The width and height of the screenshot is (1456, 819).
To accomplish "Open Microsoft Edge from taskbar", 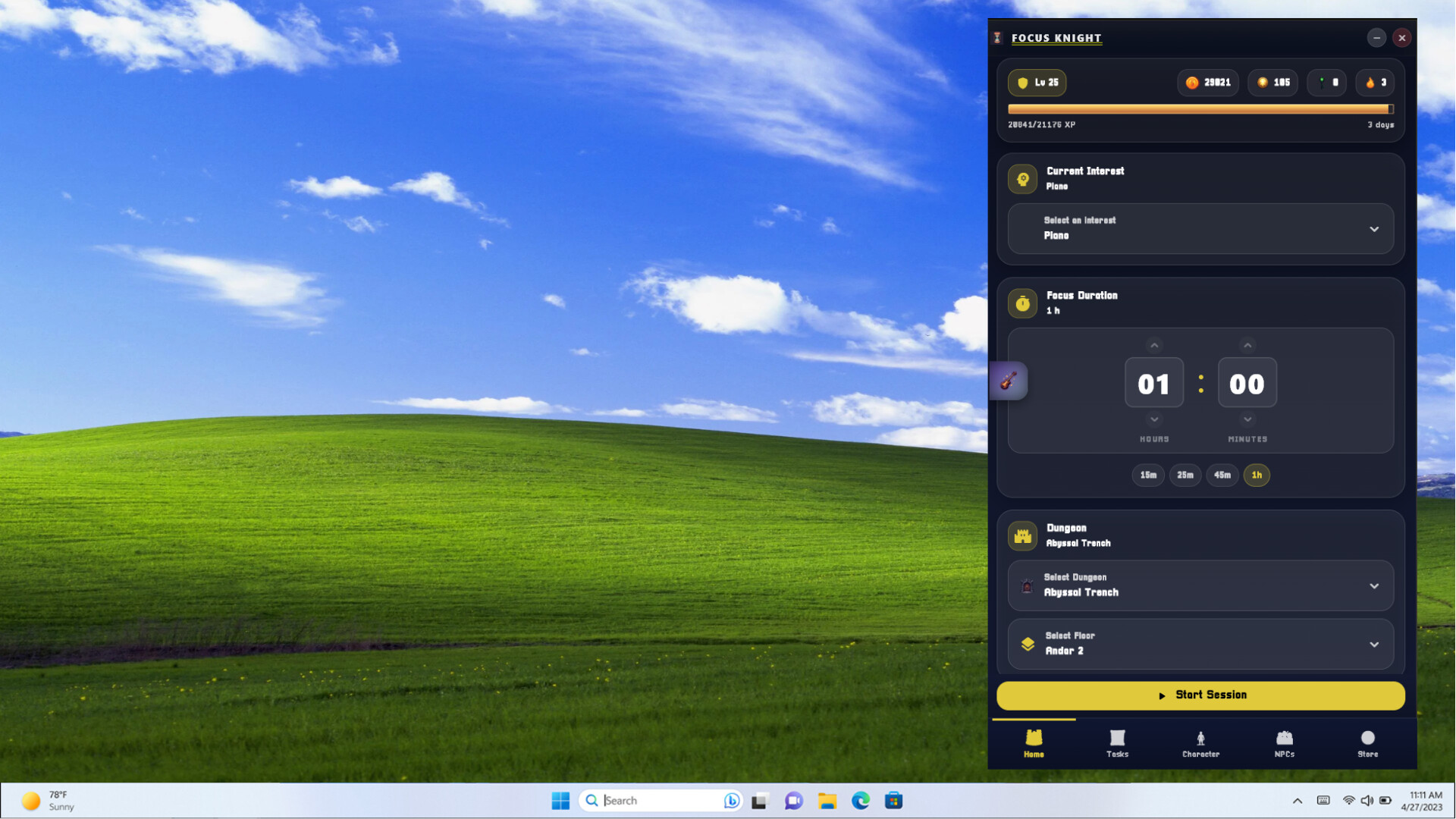I will coord(860,801).
